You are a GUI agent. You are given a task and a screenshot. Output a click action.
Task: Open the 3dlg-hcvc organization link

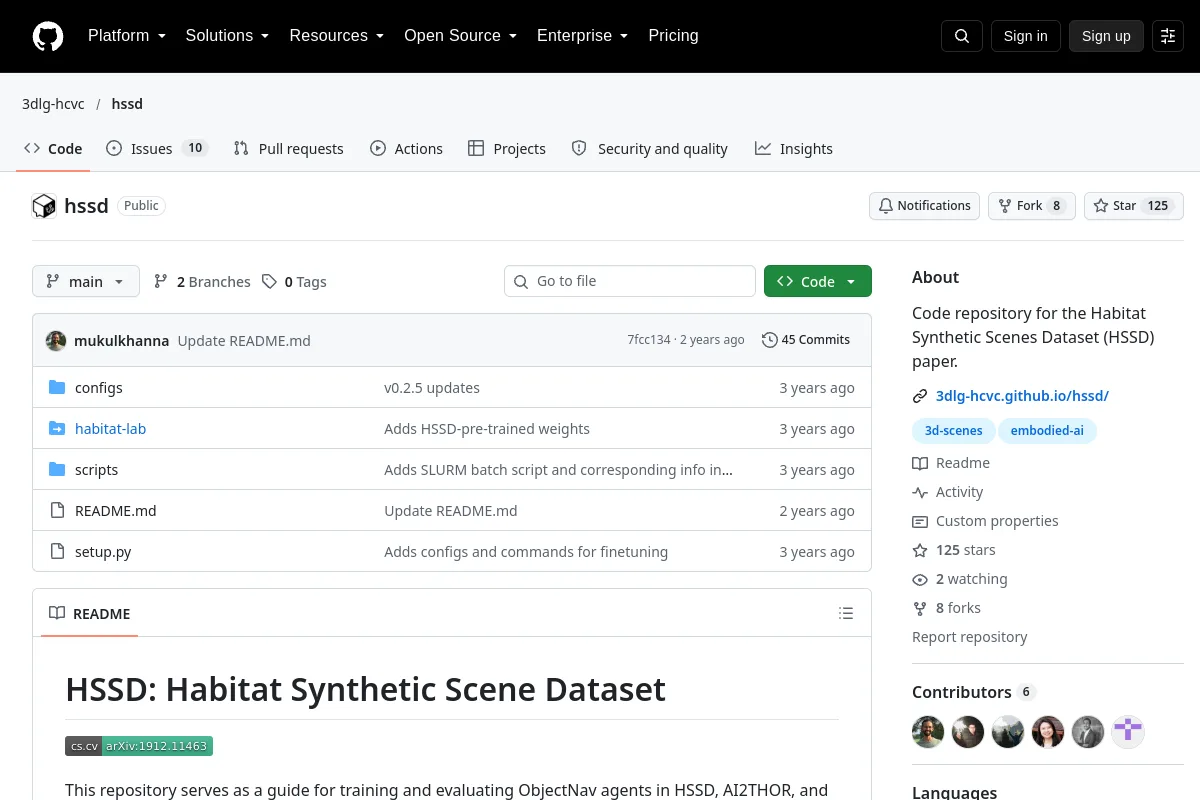pyautogui.click(x=53, y=104)
